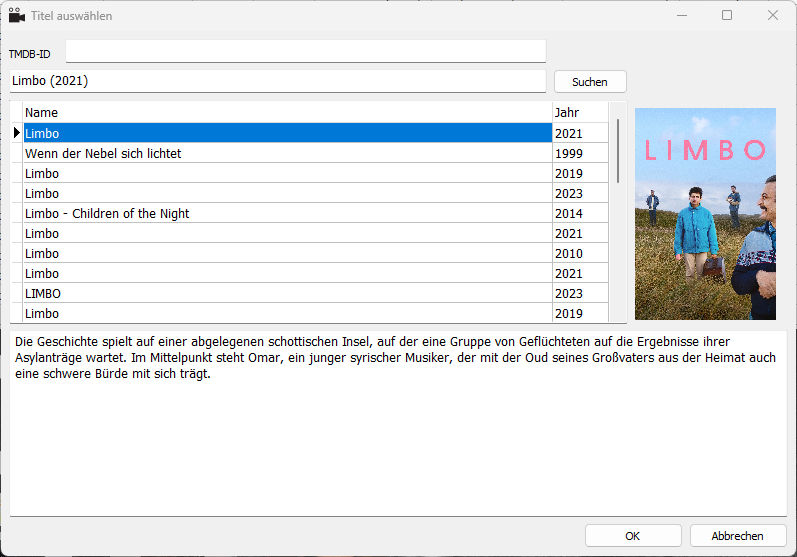Confirm selection with OK button
The image size is (797, 557).
633,536
